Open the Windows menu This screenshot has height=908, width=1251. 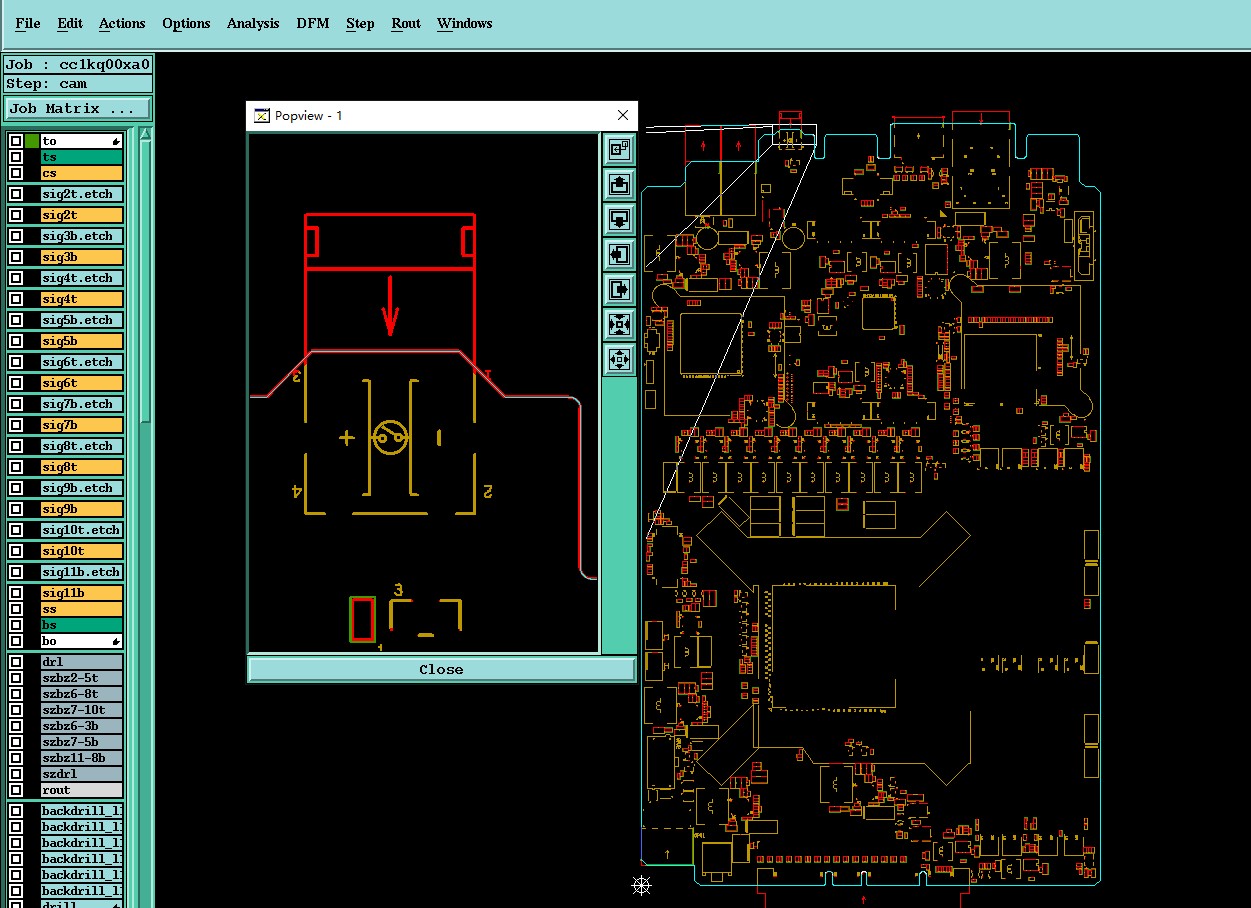tap(464, 23)
